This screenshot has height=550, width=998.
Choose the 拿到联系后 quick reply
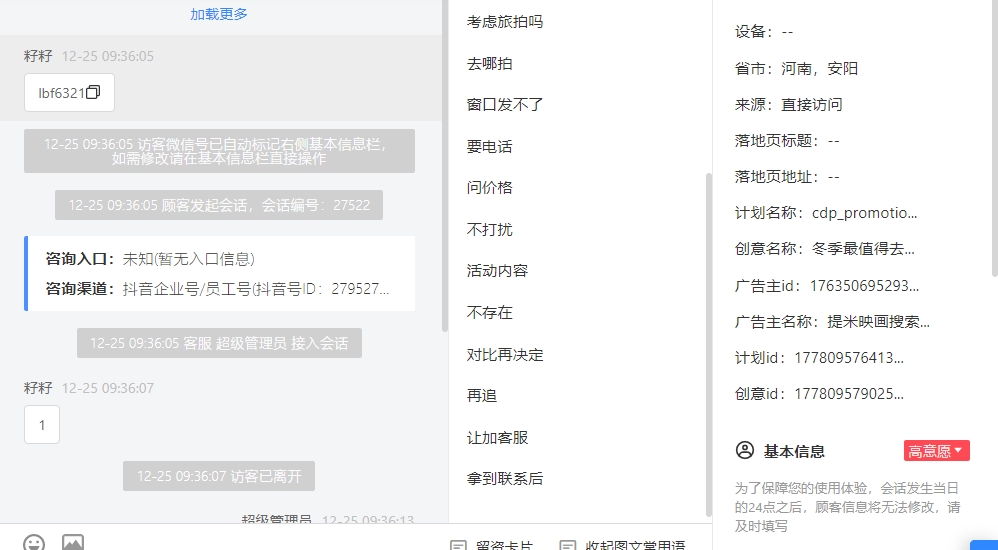pyautogui.click(x=505, y=478)
